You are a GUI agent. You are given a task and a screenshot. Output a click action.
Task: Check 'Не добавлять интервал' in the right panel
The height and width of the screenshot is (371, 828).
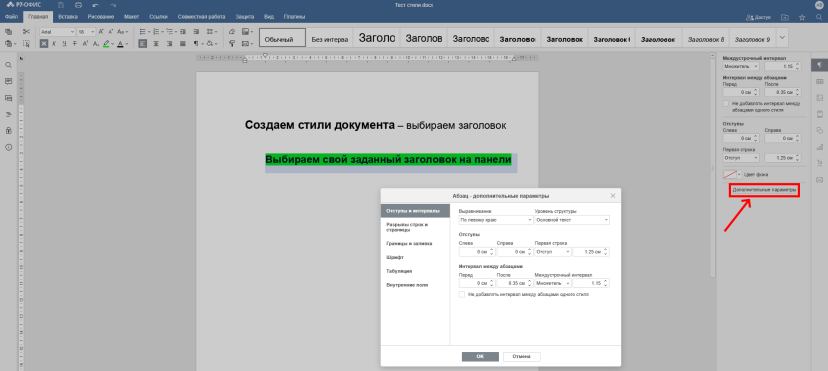tap(726, 104)
